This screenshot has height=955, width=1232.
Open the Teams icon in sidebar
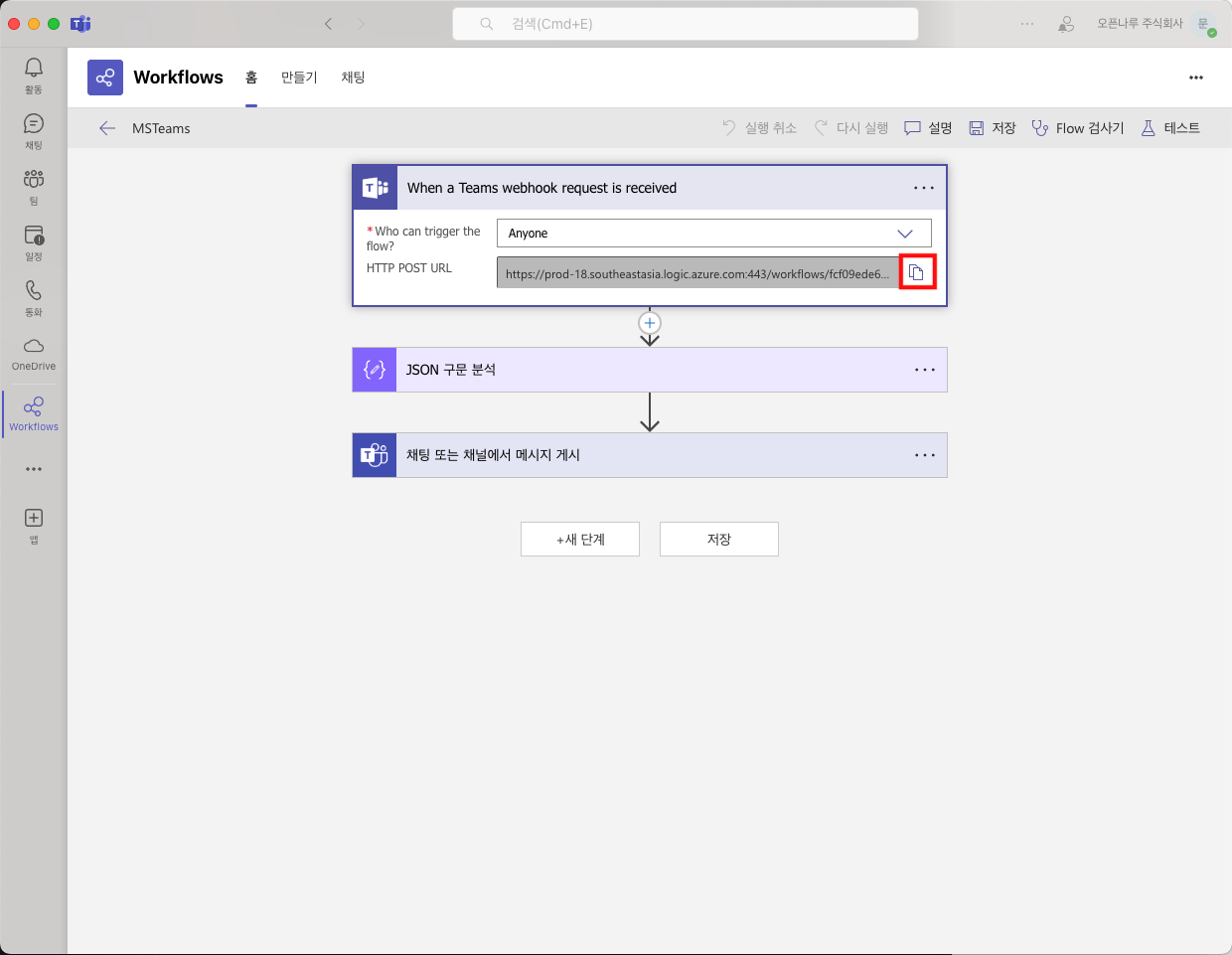pyautogui.click(x=34, y=186)
